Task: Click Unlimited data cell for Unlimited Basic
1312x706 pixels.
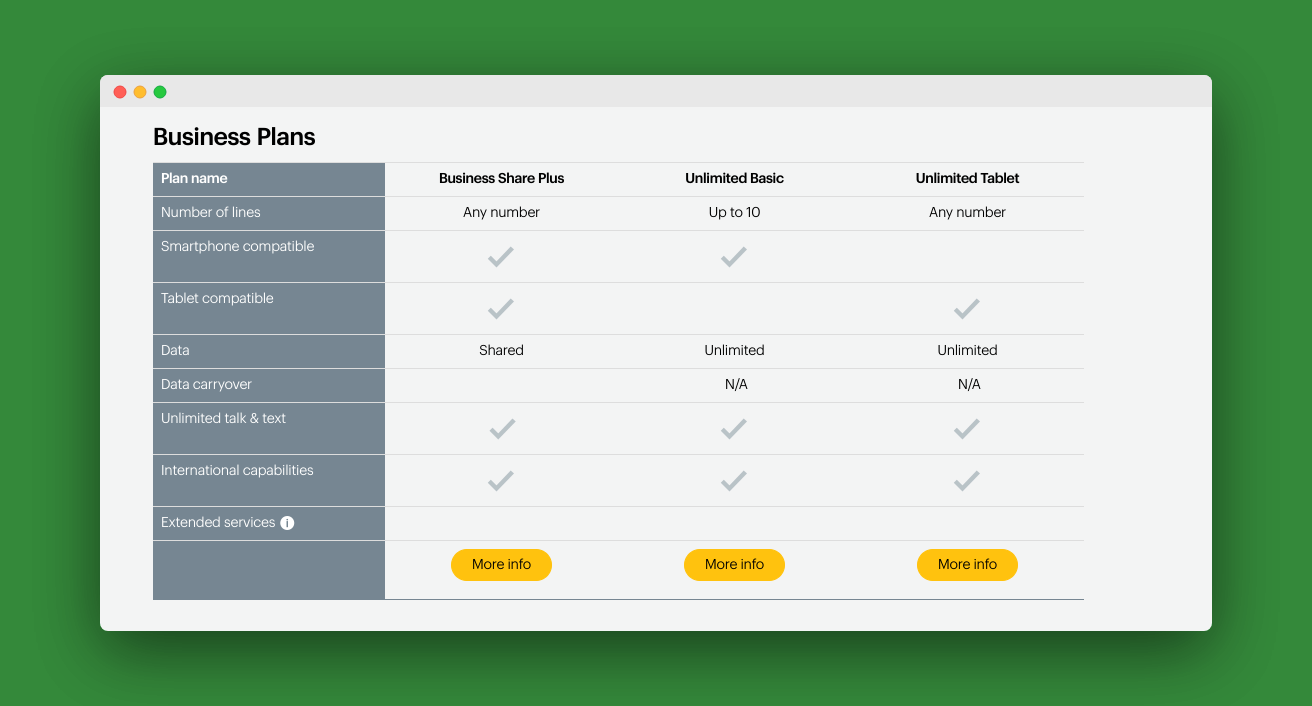Action: 734,351
